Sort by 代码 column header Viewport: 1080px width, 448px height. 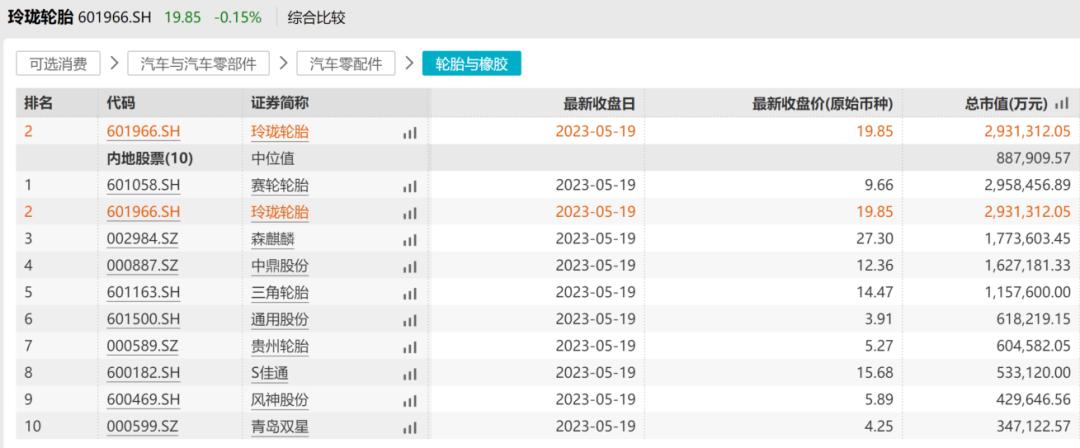[x=121, y=103]
